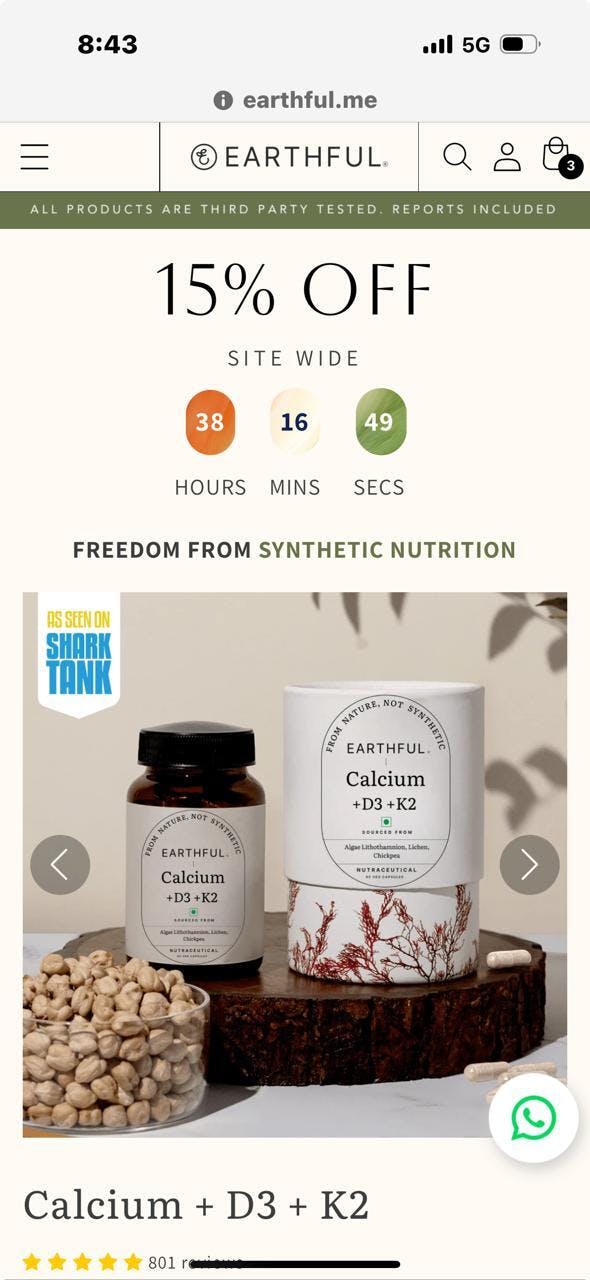
Task: Open the 801 reviews link
Action: [x=195, y=1262]
